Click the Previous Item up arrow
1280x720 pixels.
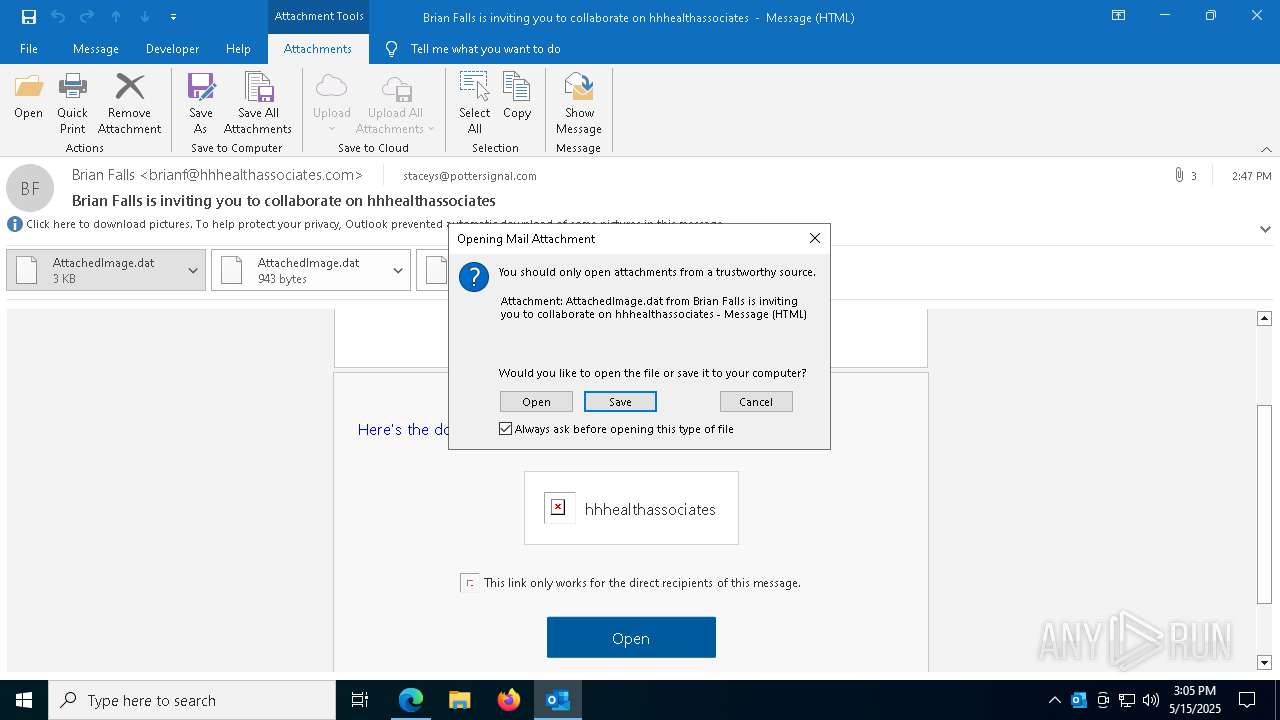coord(116,16)
